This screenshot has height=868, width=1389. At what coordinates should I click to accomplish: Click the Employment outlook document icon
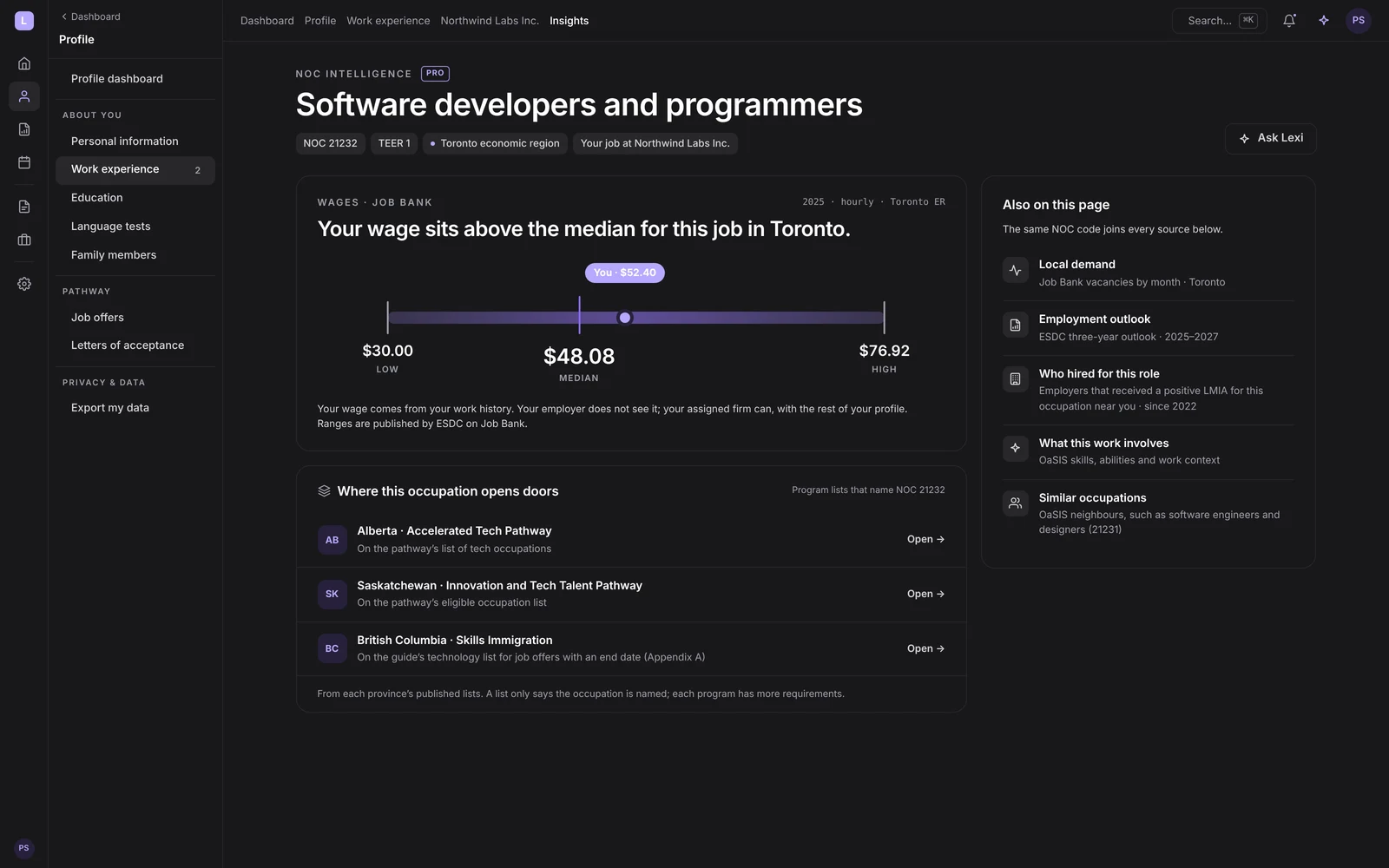coord(1015,325)
